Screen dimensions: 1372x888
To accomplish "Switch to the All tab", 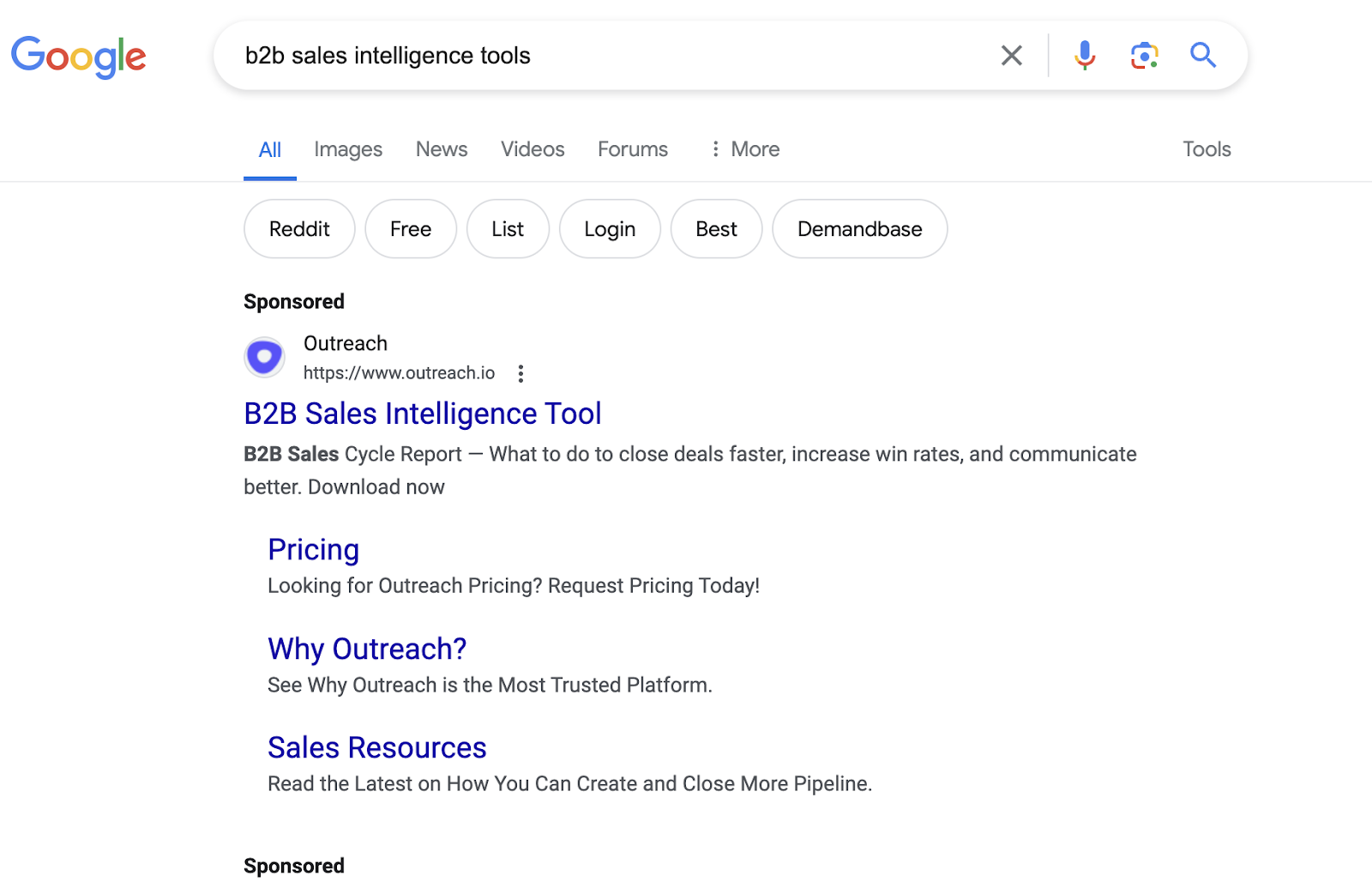I will (270, 149).
